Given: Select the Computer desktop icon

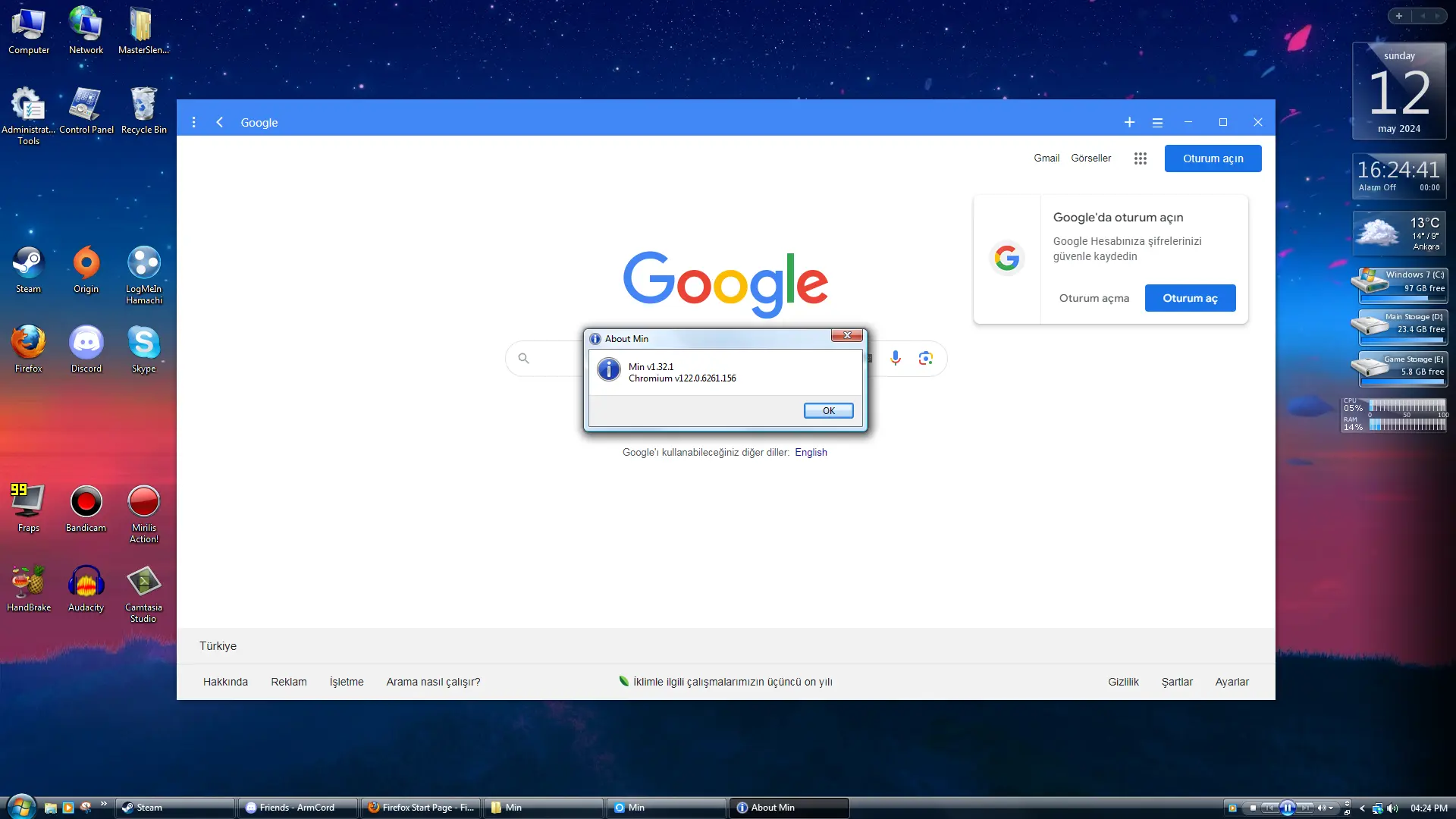Looking at the screenshot, I should click(29, 30).
